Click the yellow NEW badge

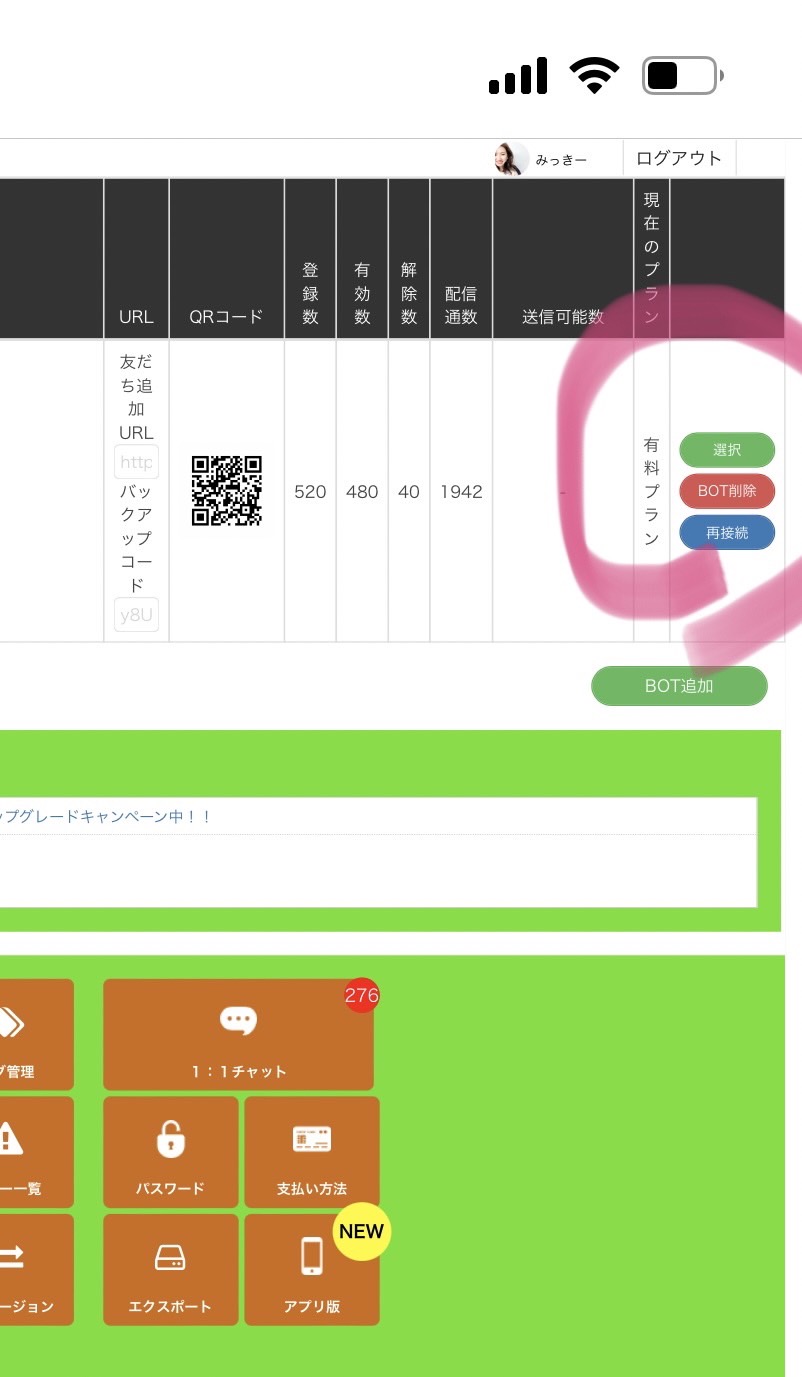(x=361, y=1231)
